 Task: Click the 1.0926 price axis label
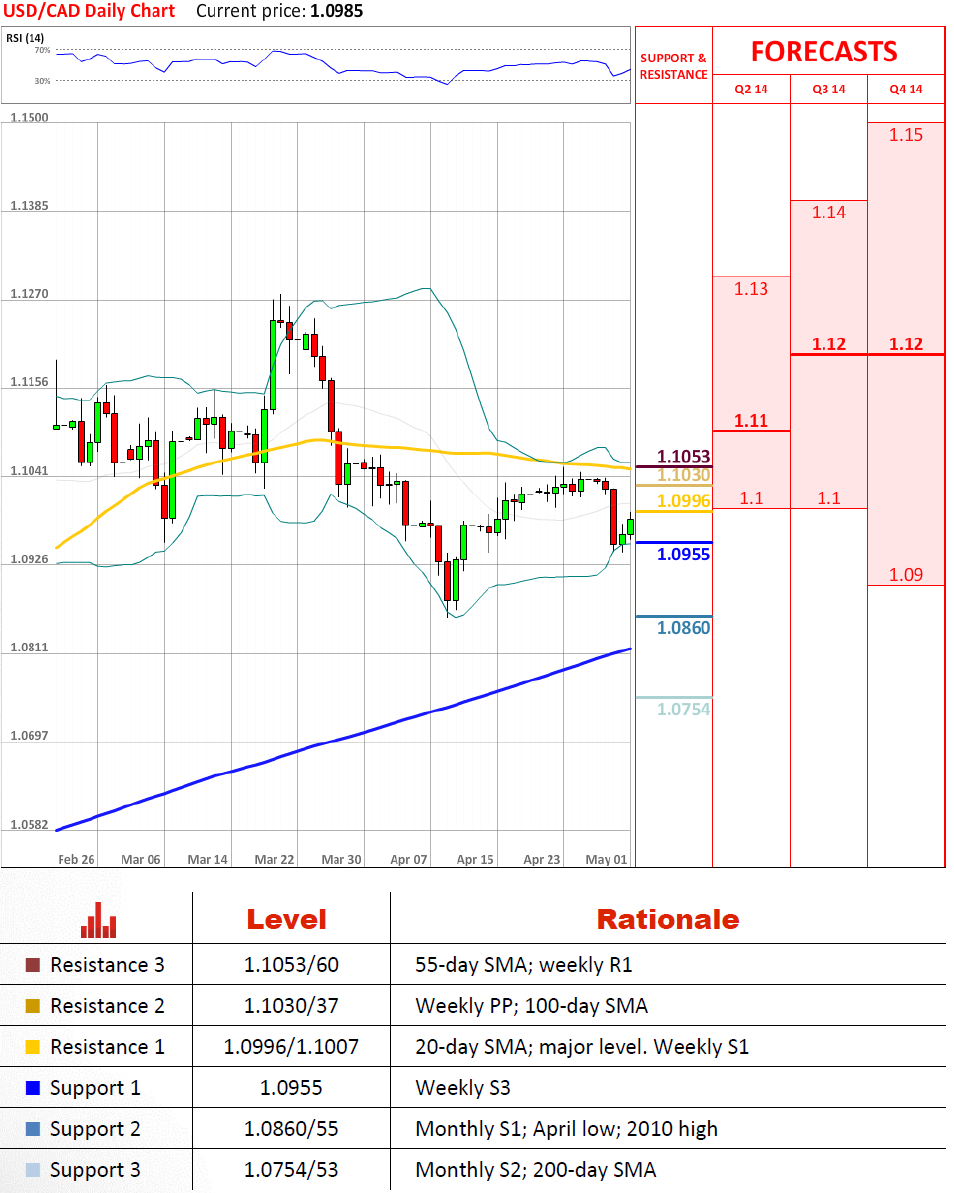tap(29, 559)
